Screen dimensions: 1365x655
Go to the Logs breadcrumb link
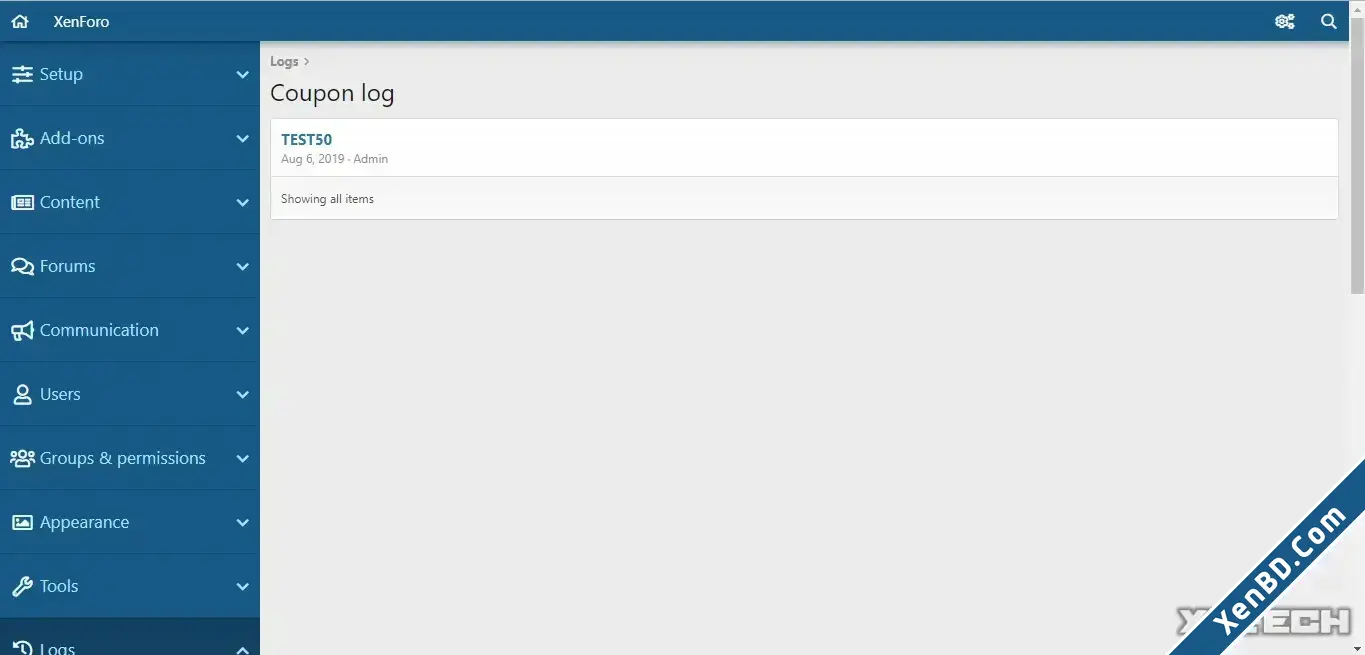click(x=284, y=61)
